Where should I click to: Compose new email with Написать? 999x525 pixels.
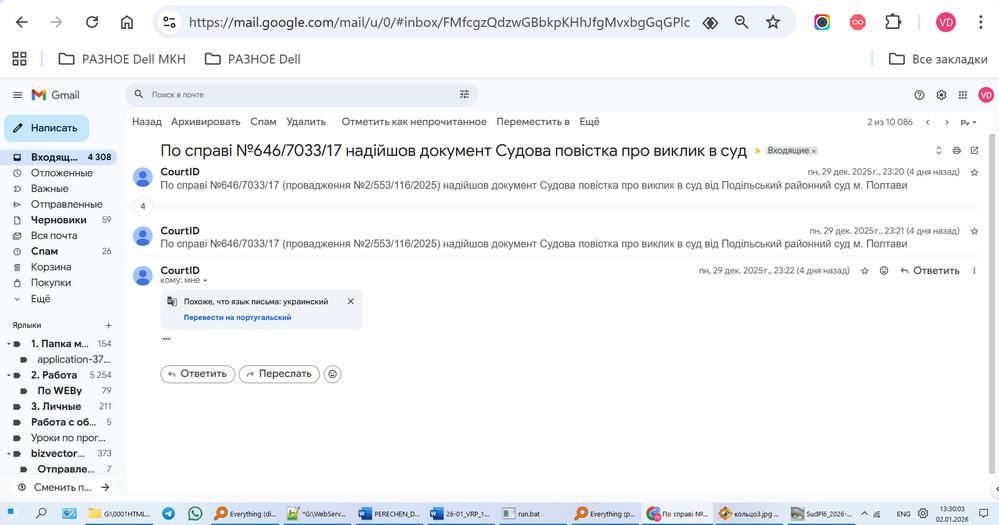[x=47, y=128]
